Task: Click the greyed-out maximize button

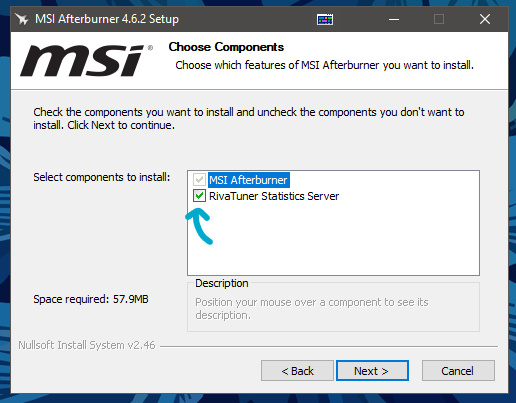Action: pos(439,19)
